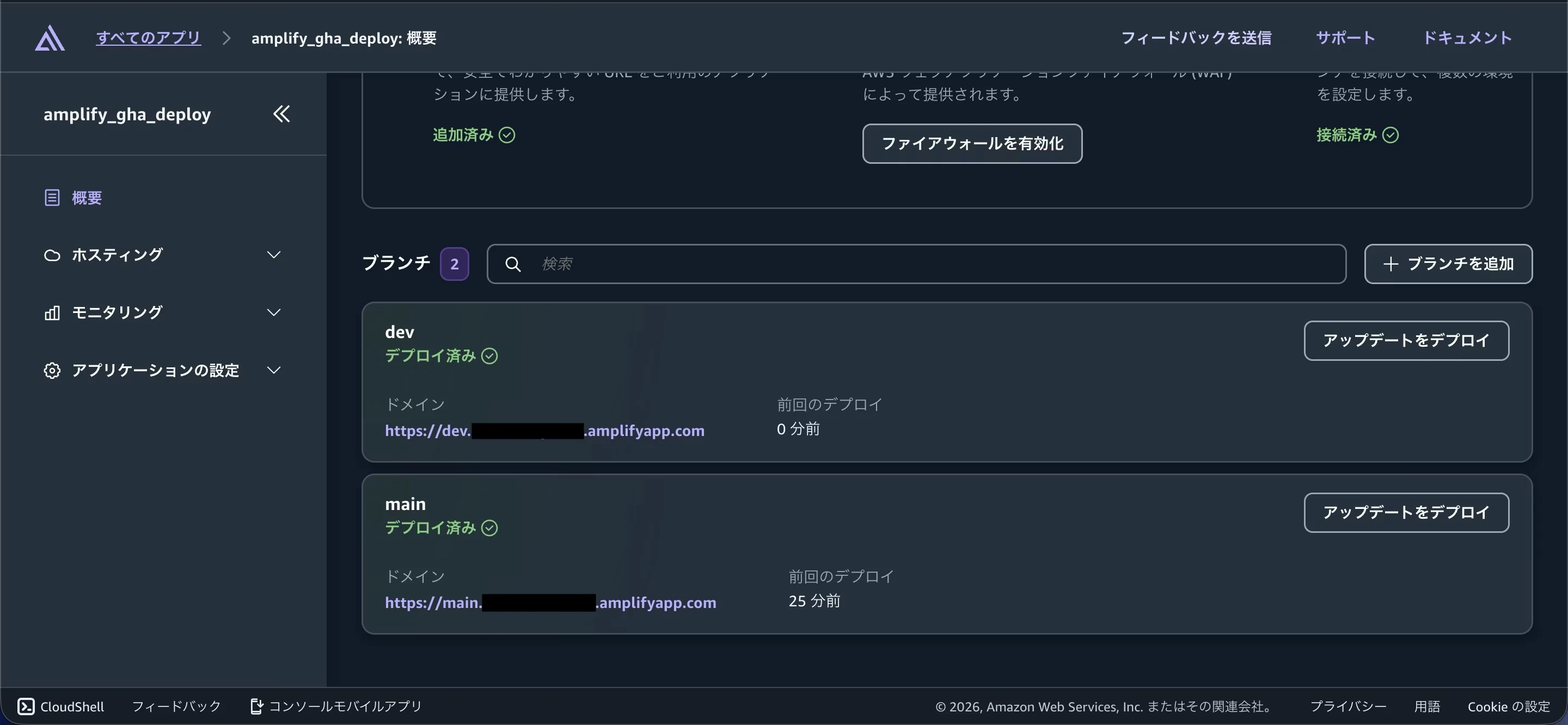This screenshot has height=725, width=1568.
Task: Click アップデートをデプロイ for dev branch
Action: [x=1406, y=340]
